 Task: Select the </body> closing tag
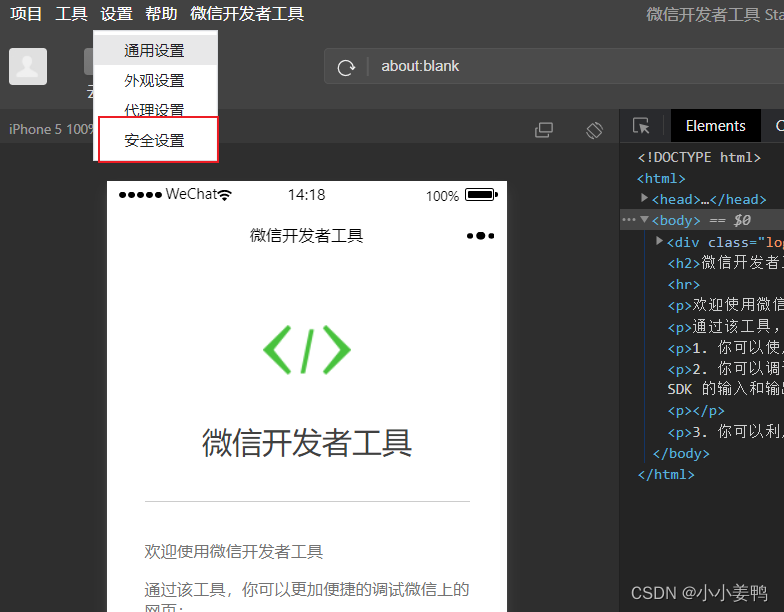tap(681, 454)
